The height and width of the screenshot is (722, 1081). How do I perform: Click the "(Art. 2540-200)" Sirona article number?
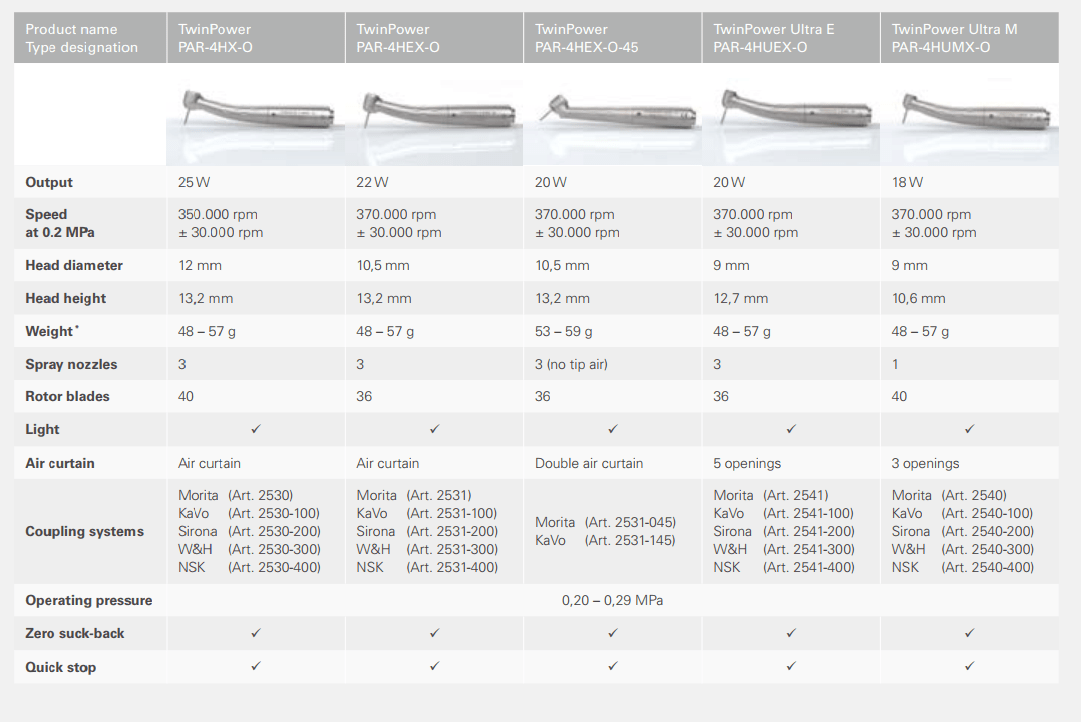coord(987,532)
